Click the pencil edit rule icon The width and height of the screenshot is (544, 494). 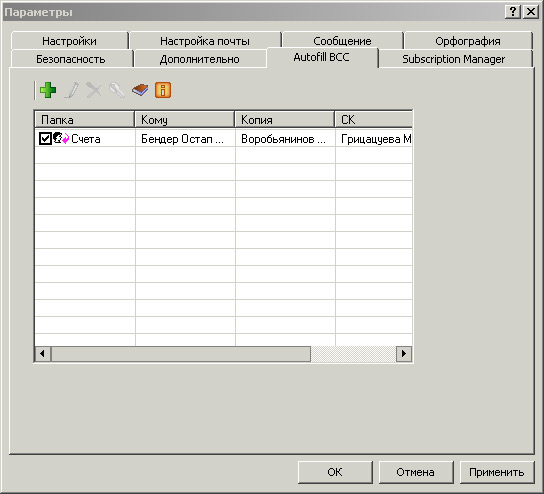tap(71, 90)
